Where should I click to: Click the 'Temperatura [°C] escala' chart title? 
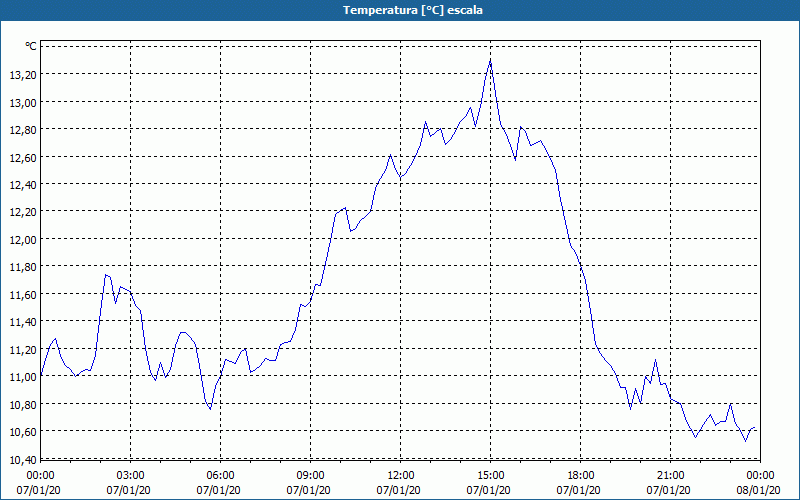(x=413, y=10)
